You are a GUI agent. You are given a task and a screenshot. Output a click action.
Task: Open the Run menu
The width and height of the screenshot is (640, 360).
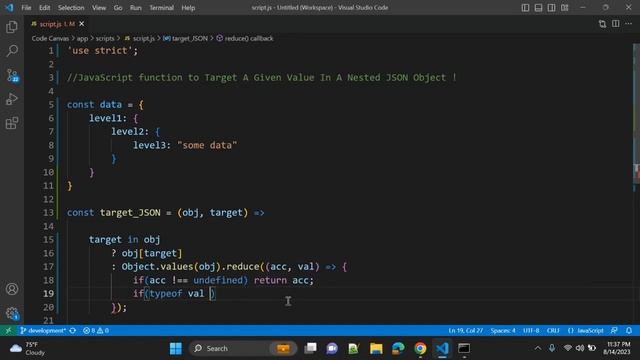136,8
